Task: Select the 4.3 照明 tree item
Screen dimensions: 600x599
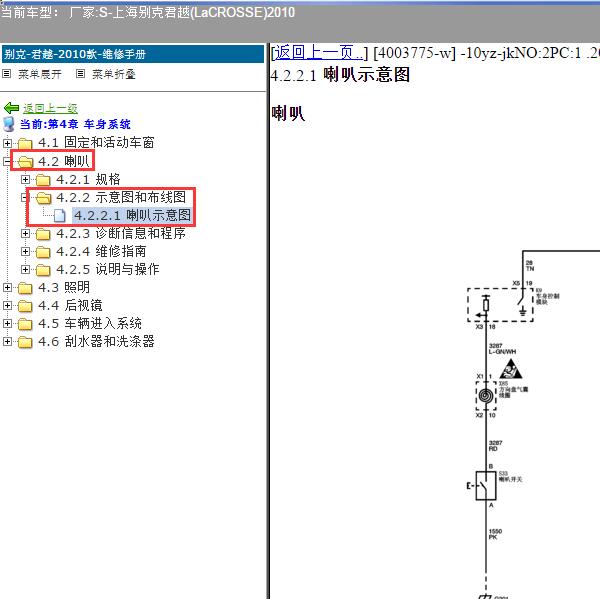Action: point(64,287)
